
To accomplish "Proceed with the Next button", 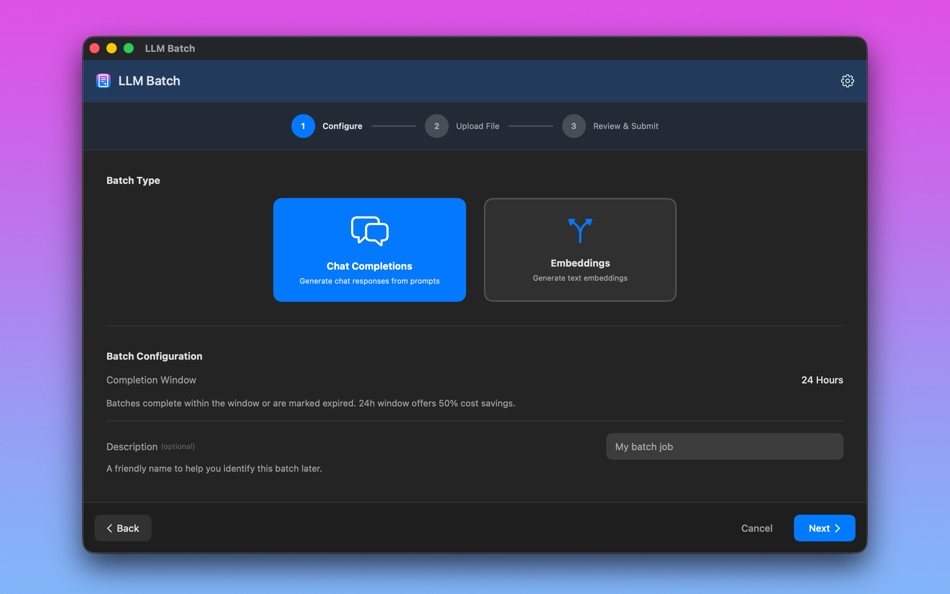I will pos(824,528).
